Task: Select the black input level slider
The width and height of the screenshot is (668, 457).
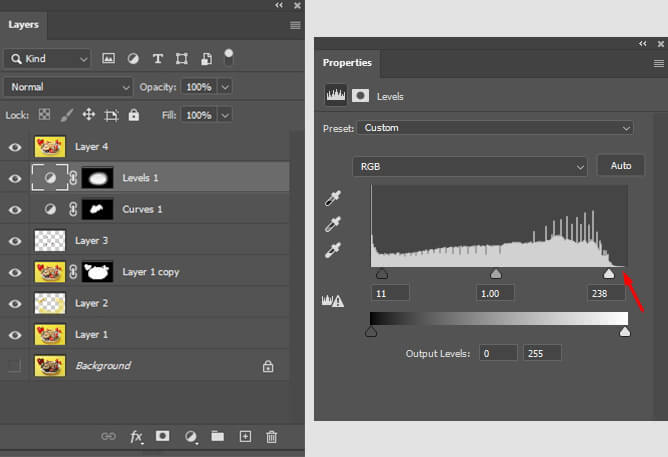Action: tap(382, 273)
